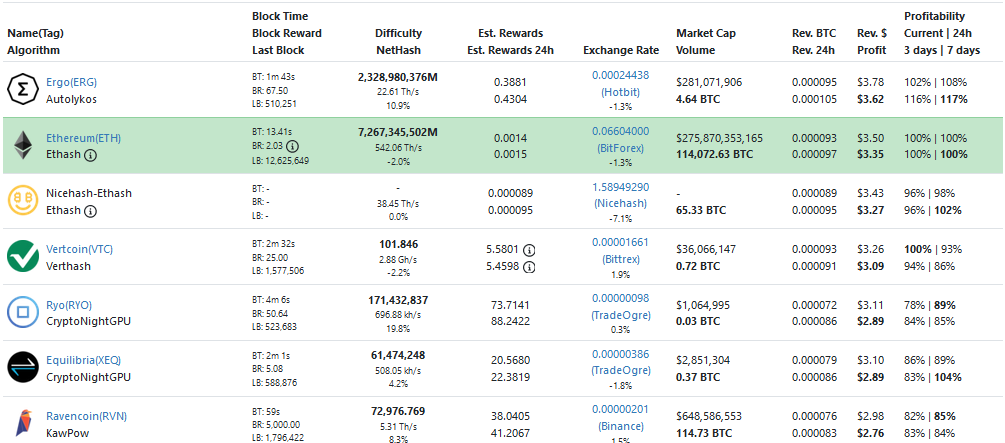Click the Ryo coin square logo
Screen dimensions: 1005x443
[x=22, y=313]
